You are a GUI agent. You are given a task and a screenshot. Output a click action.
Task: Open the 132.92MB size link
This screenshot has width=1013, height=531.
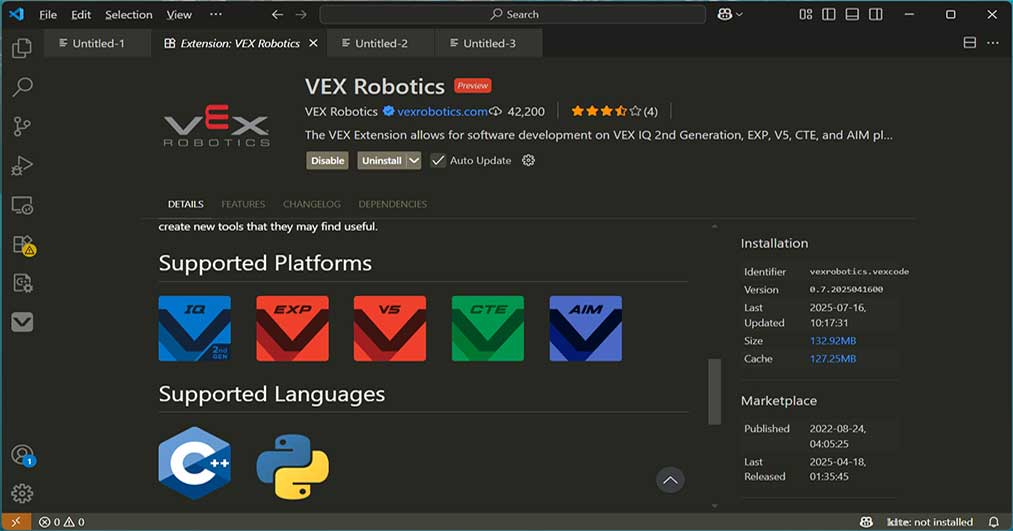click(x=833, y=340)
